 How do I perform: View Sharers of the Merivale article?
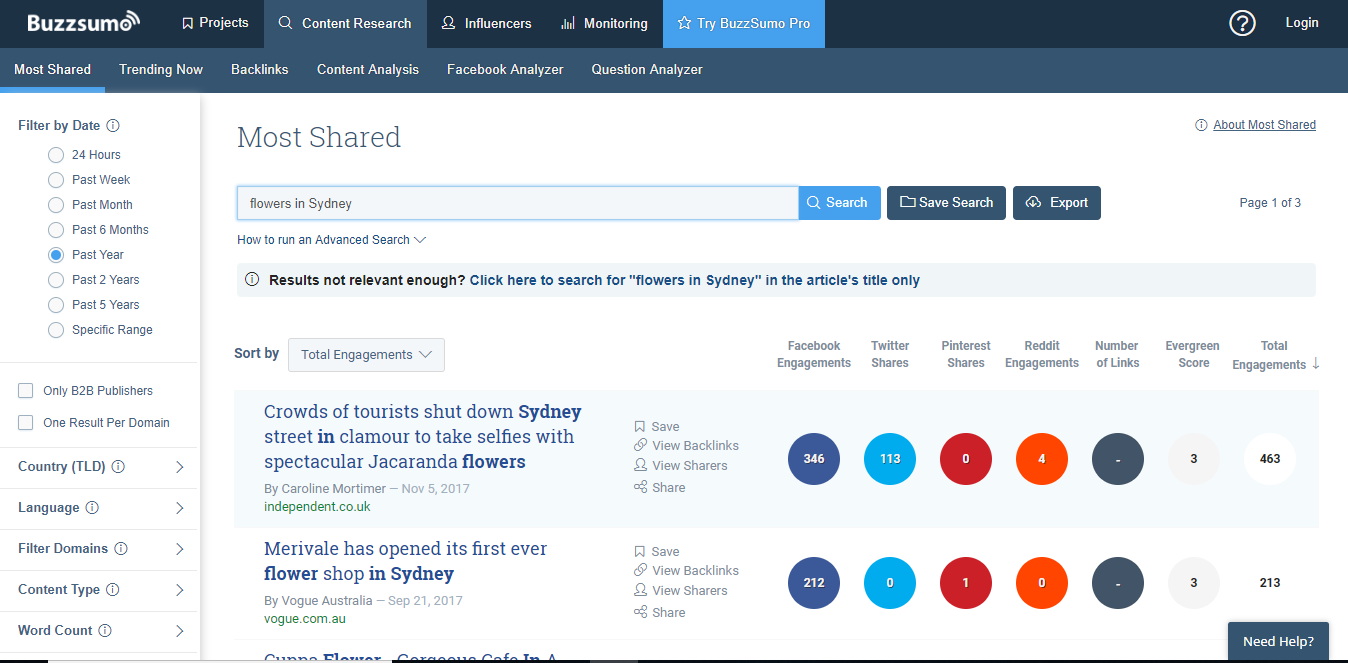tap(681, 590)
